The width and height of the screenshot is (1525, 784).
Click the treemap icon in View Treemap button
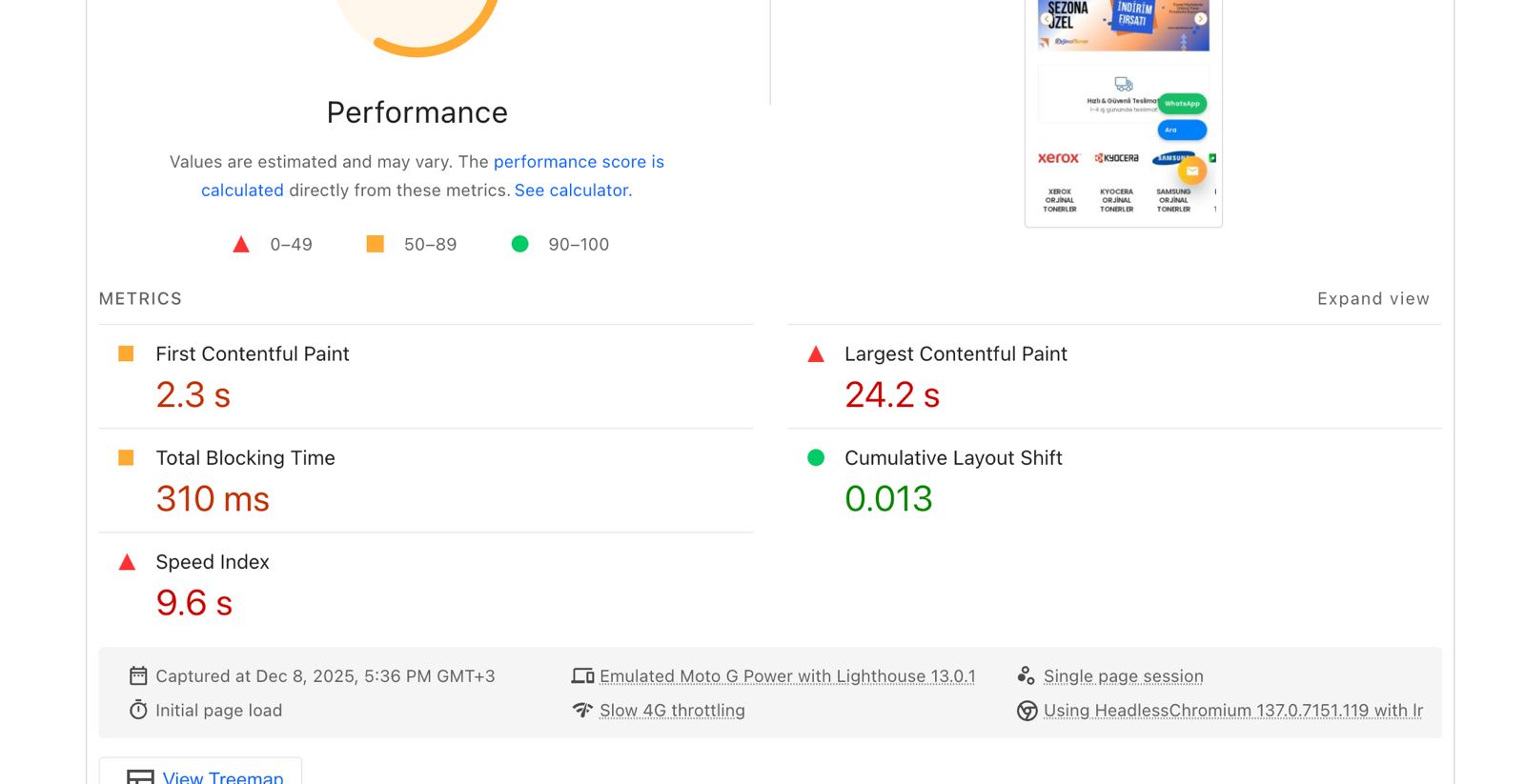(140, 777)
